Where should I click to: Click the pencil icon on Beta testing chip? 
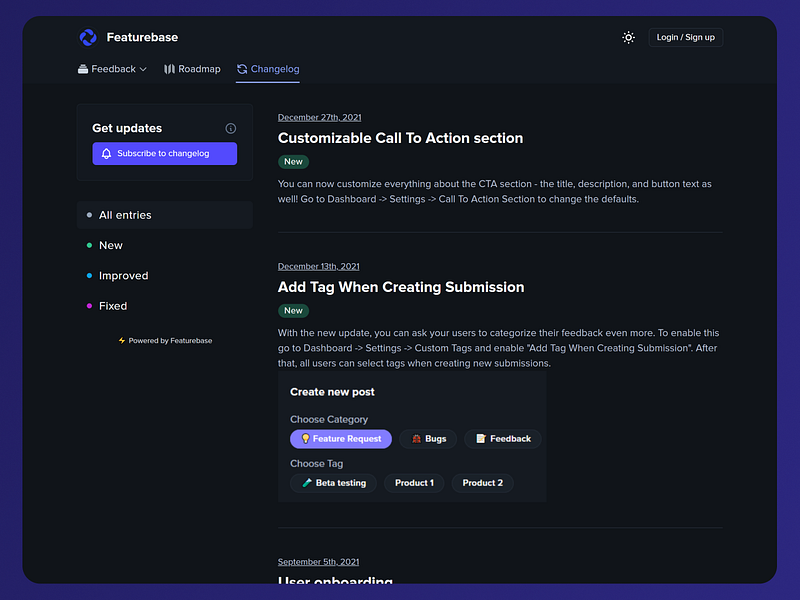pos(306,482)
